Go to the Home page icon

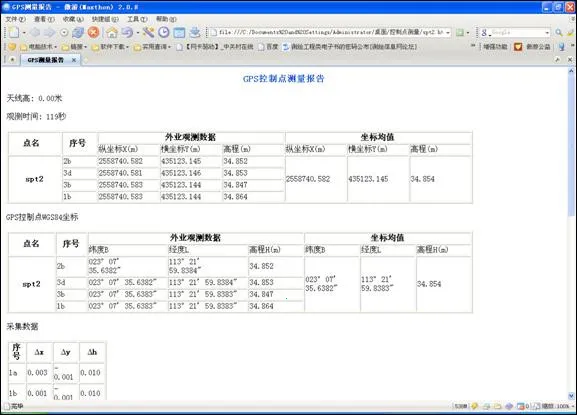click(x=112, y=32)
